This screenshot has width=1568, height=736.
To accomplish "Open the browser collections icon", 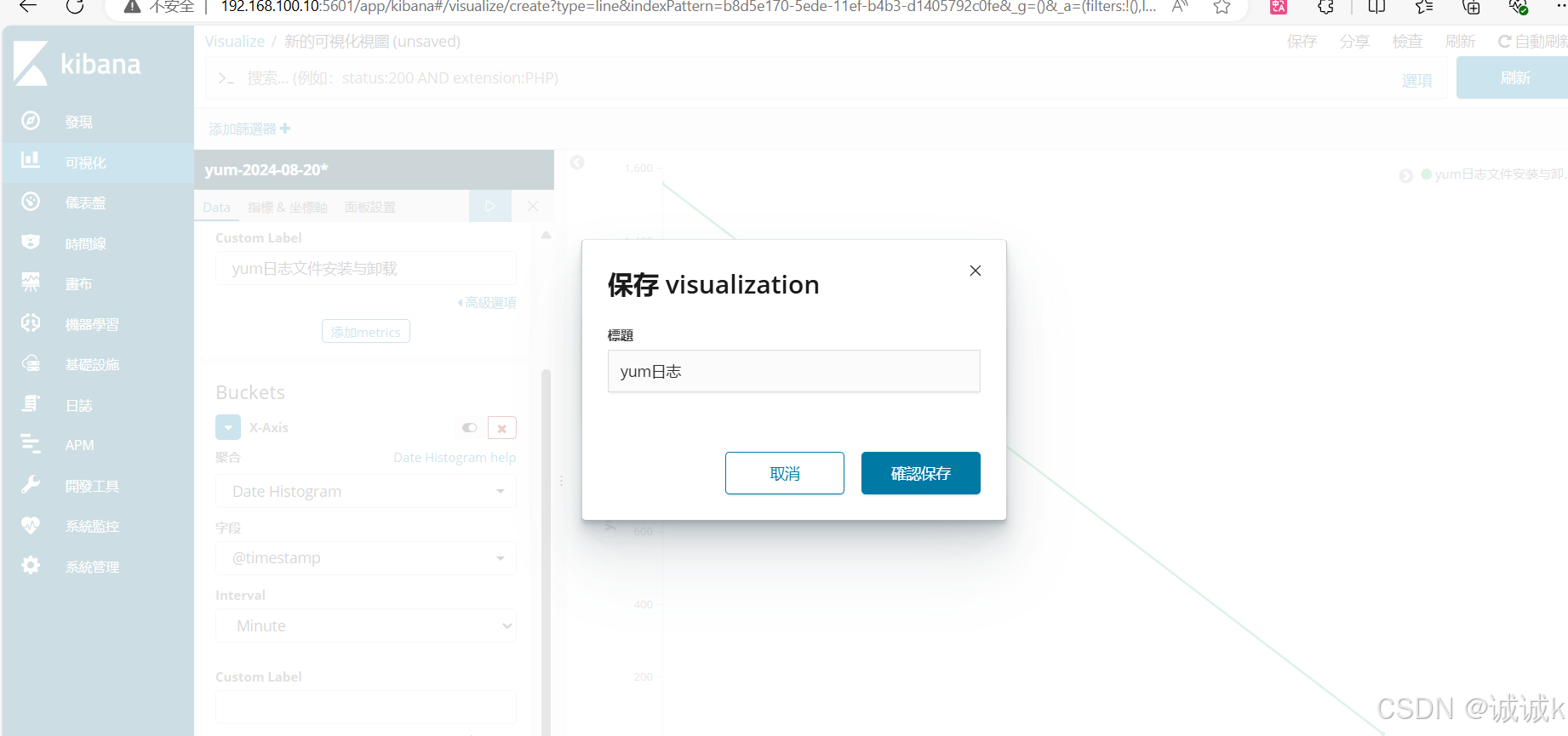I will coord(1471,7).
